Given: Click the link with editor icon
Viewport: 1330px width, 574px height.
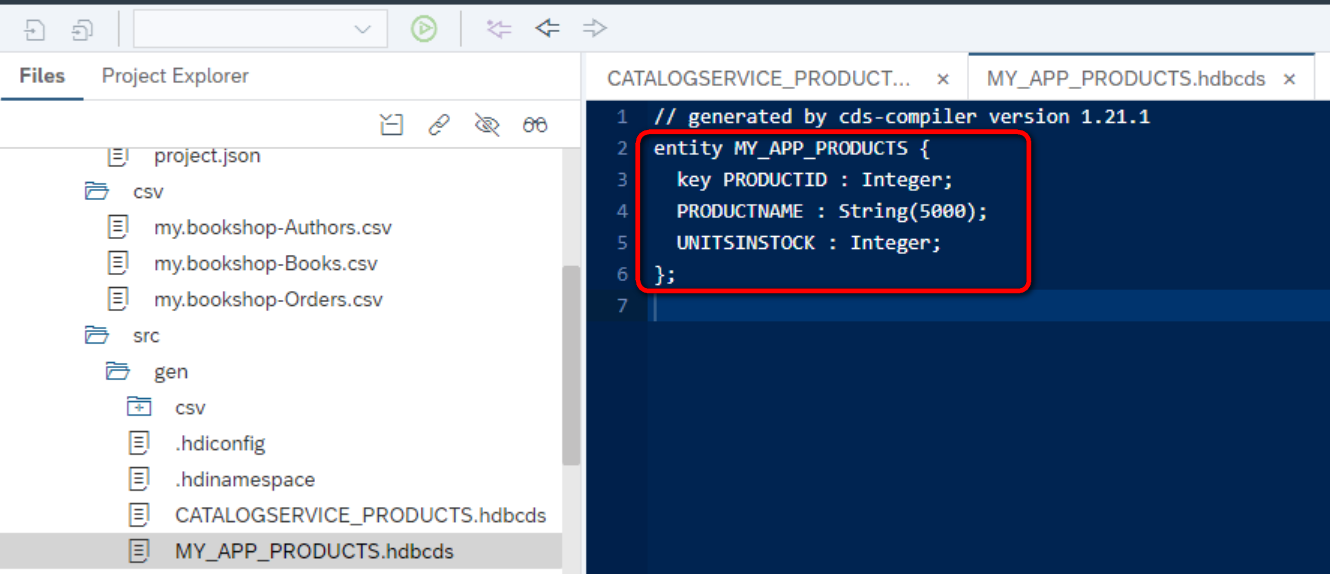Looking at the screenshot, I should pos(439,125).
